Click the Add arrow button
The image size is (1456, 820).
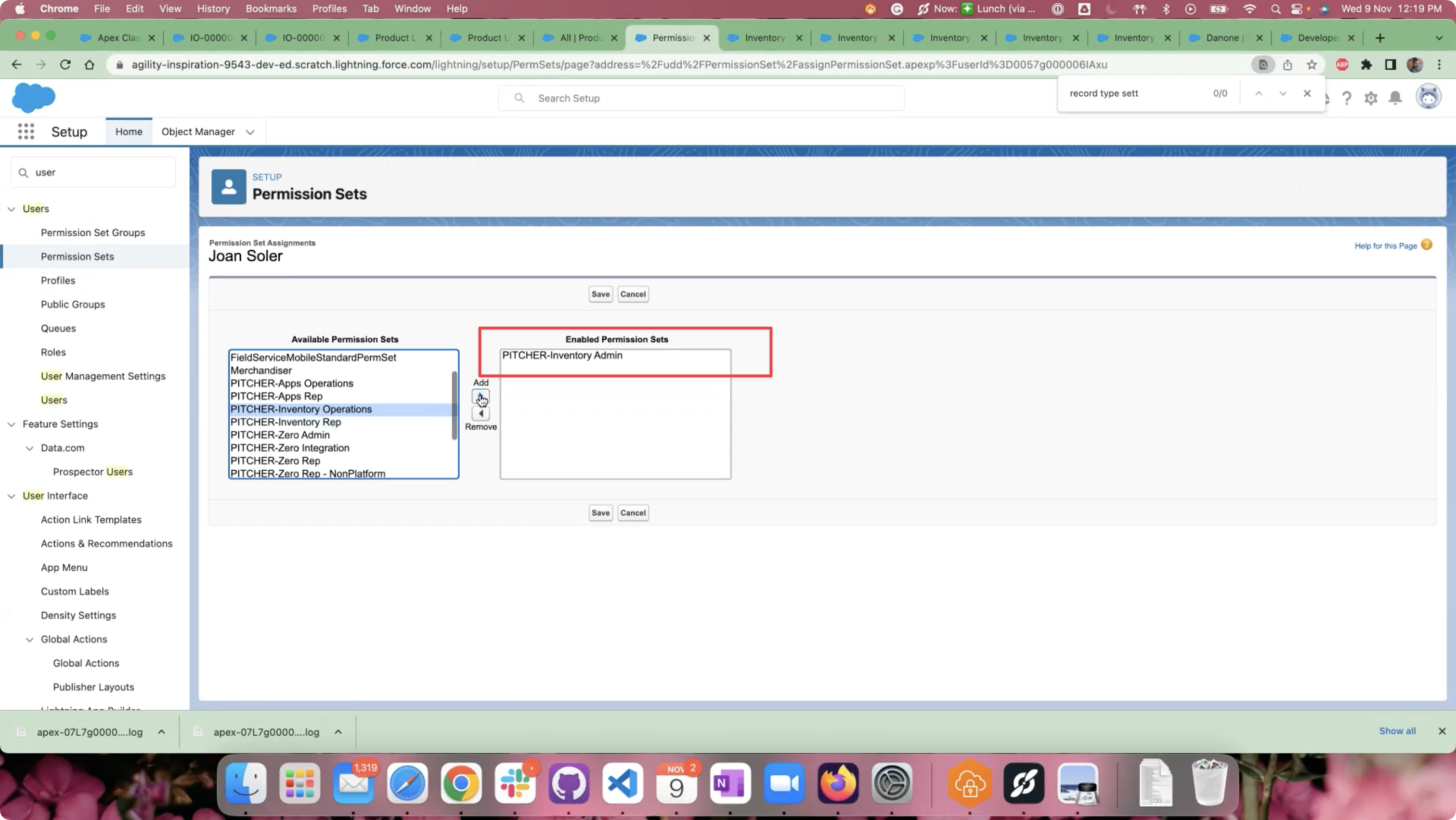point(481,397)
